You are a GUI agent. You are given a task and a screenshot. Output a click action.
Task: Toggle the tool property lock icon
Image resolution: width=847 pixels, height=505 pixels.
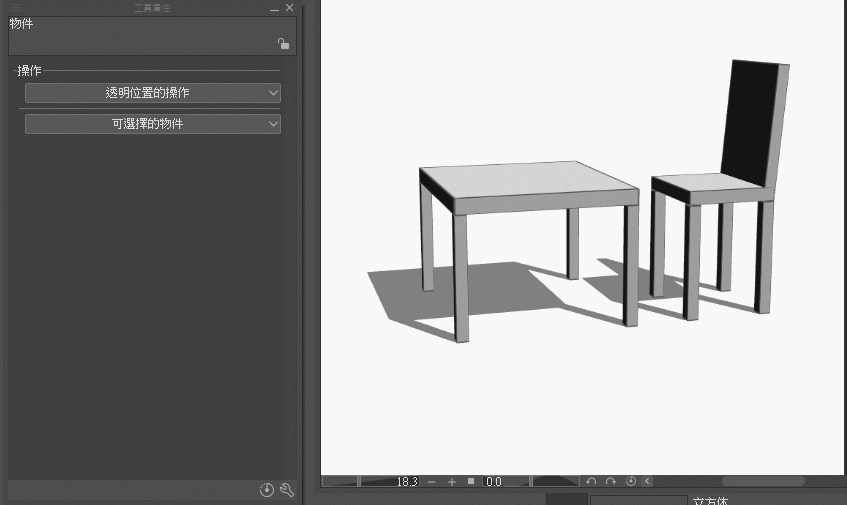point(284,44)
